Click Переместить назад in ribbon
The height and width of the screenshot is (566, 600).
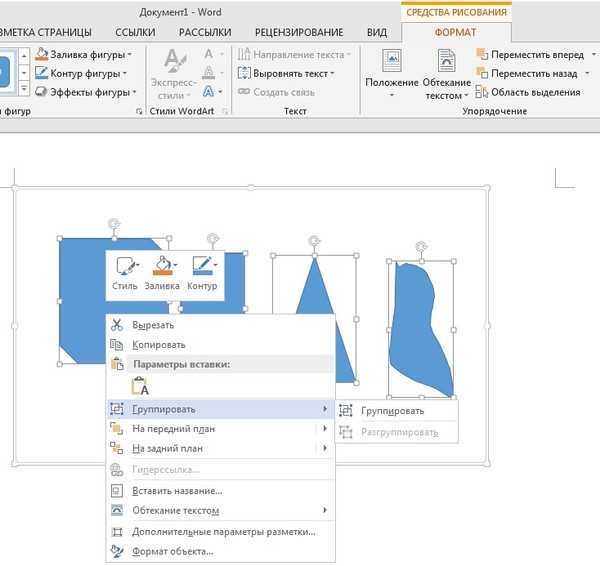click(527, 73)
